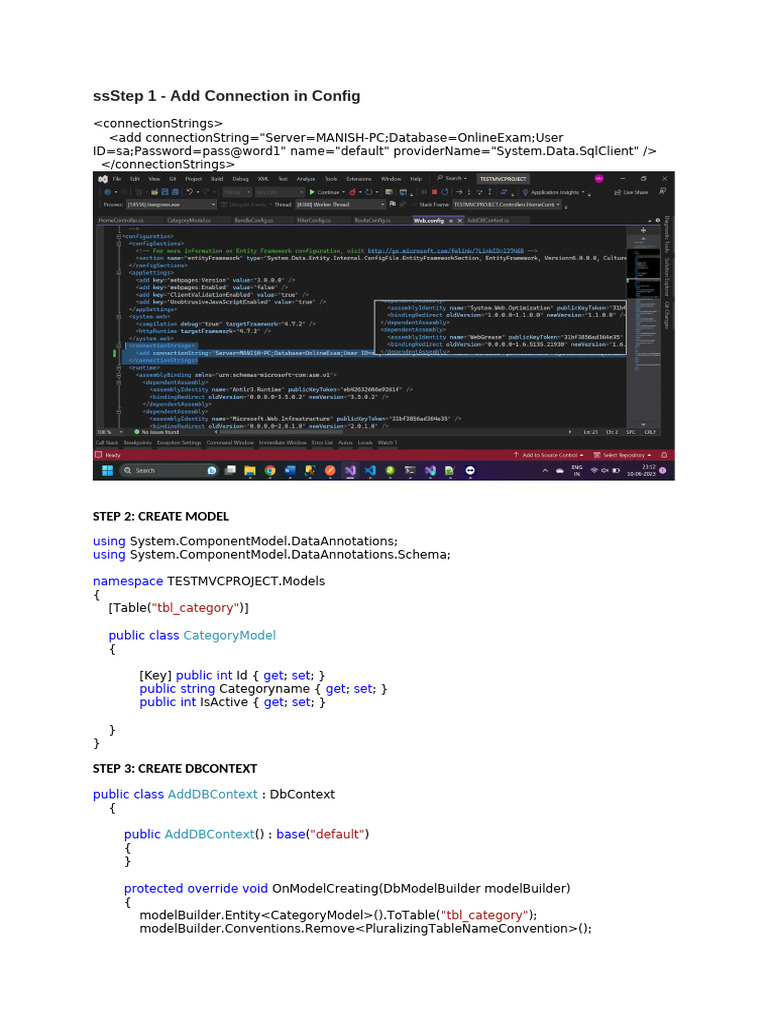This screenshot has width=768, height=1024.
Task: Click the green Continue debugging button
Action: point(326,192)
